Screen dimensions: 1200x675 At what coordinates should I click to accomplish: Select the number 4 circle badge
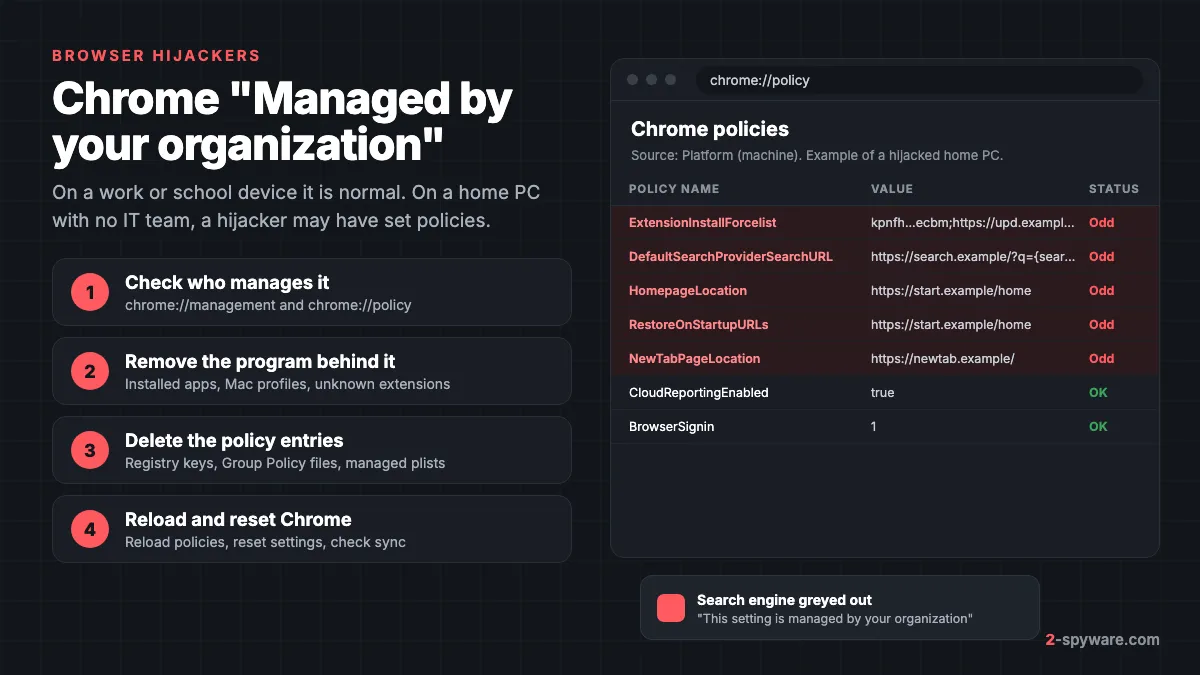90,529
